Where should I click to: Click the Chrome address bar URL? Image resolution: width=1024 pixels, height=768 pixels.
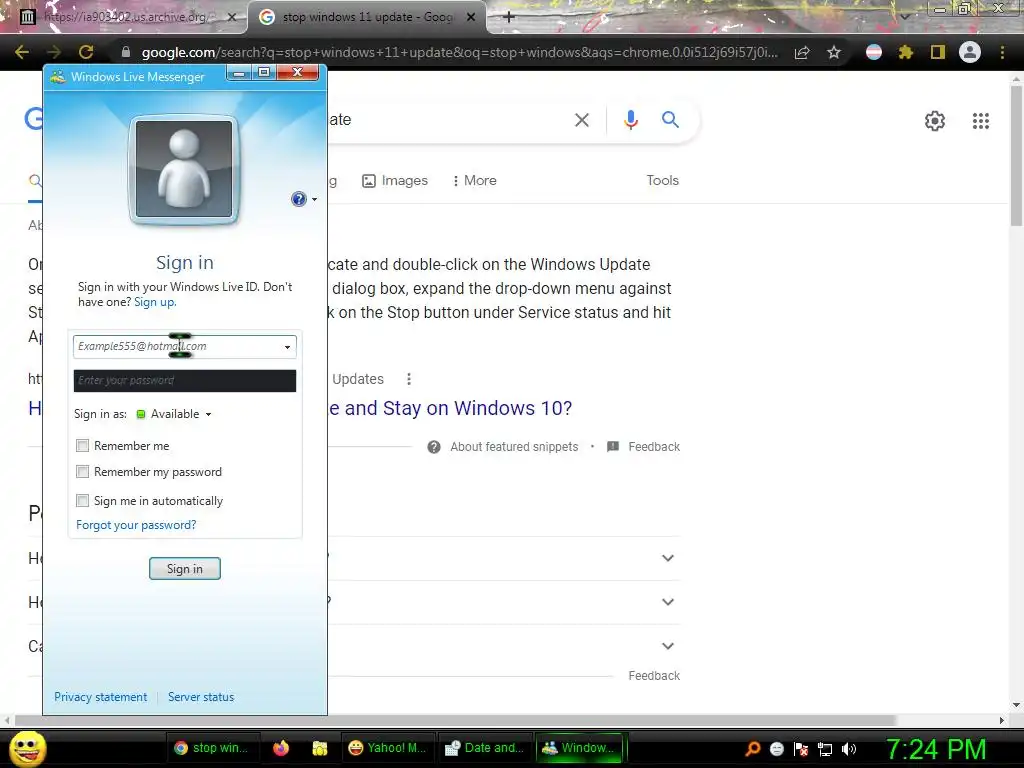point(459,52)
